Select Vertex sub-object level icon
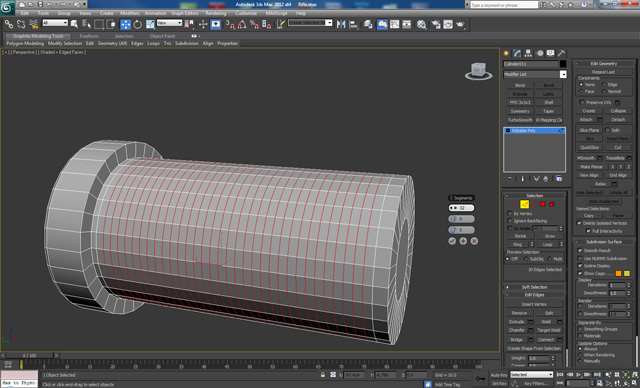Screen dimensions: 640x388 click(515, 204)
